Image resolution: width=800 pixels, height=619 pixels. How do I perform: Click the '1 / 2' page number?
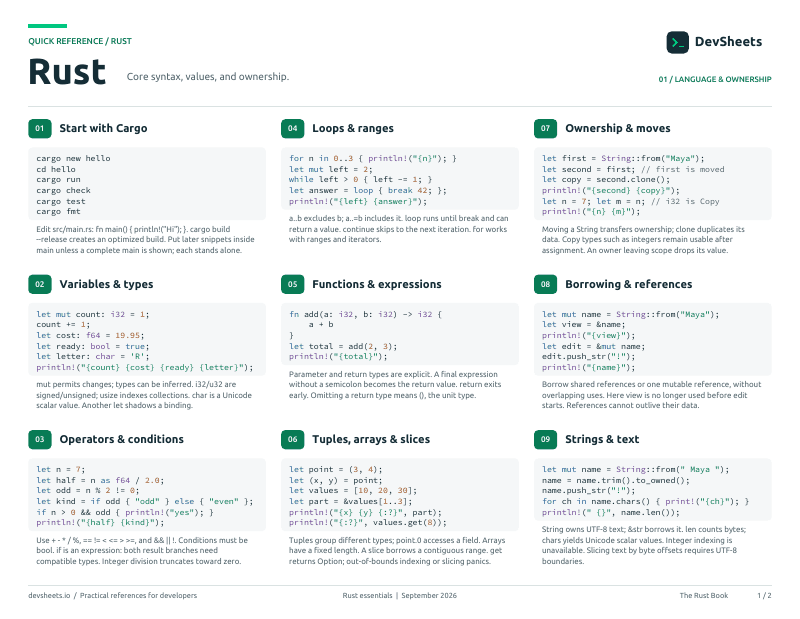pos(764,596)
